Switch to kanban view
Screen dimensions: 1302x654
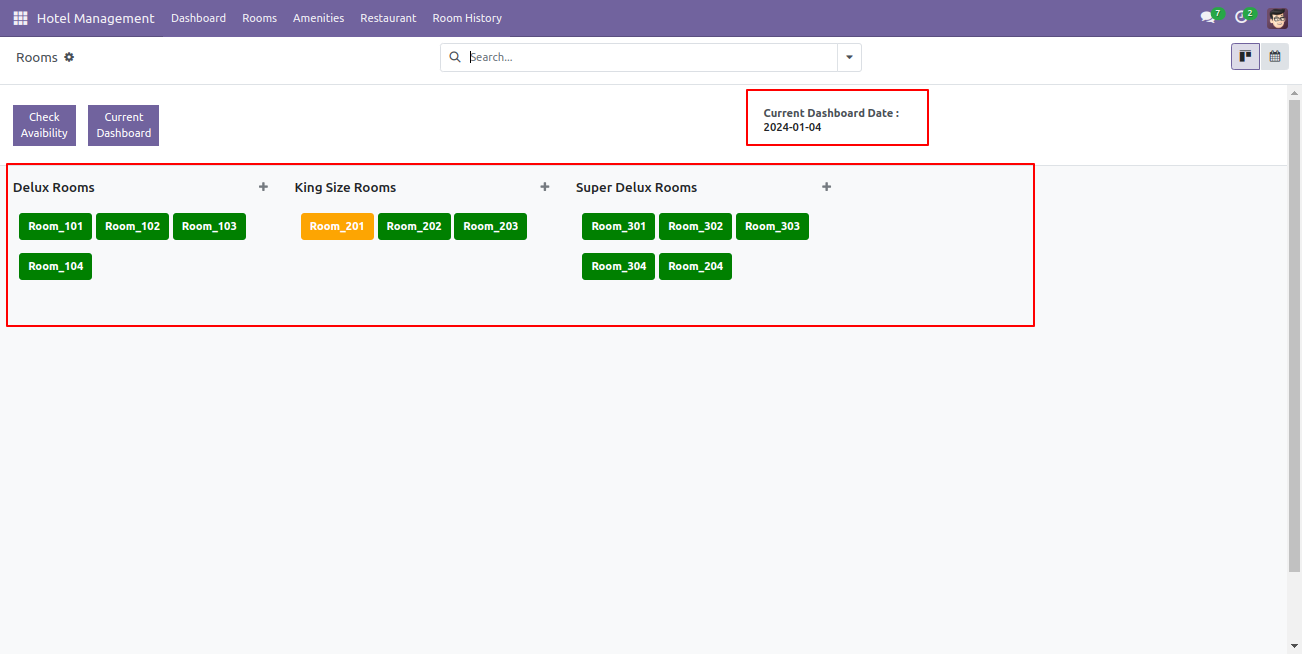(x=1245, y=57)
